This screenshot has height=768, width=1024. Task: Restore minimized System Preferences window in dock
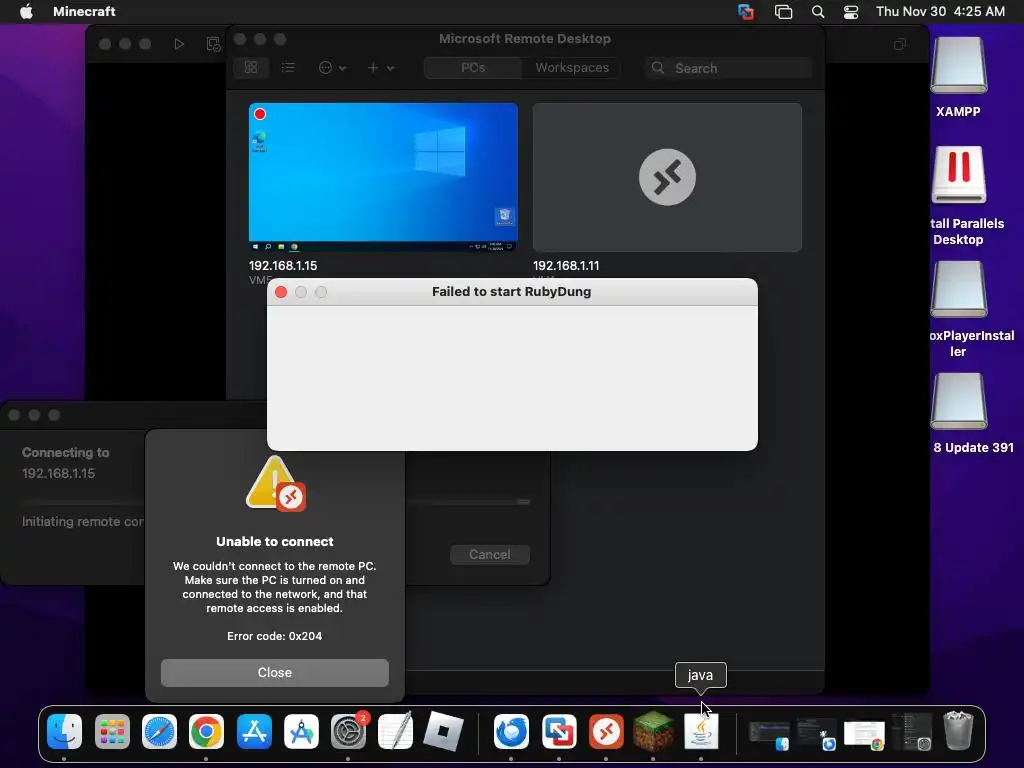coord(911,731)
